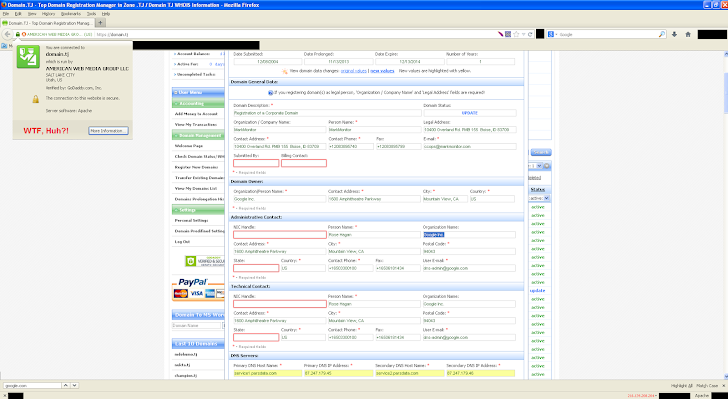This screenshot has height=399, width=728.
Task: Click the green identity badge in popup
Action: tap(28, 57)
